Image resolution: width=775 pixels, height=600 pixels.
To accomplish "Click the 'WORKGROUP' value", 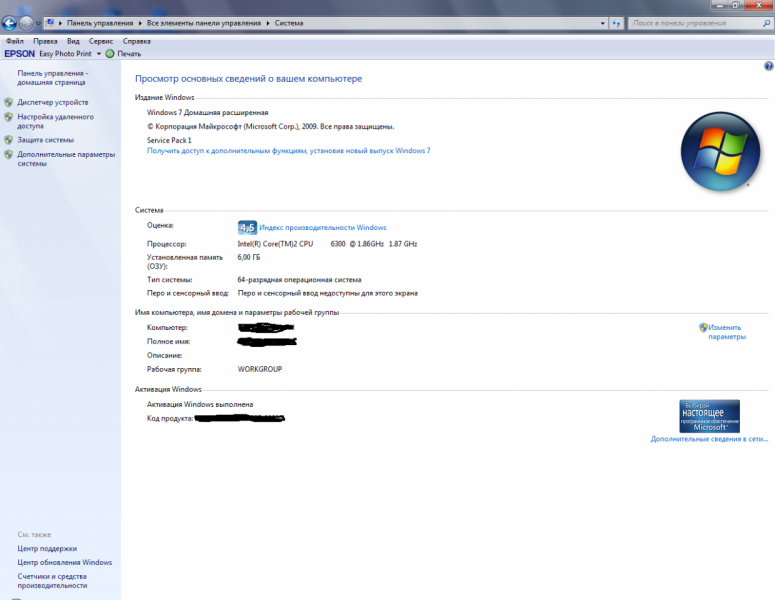I will (260, 369).
